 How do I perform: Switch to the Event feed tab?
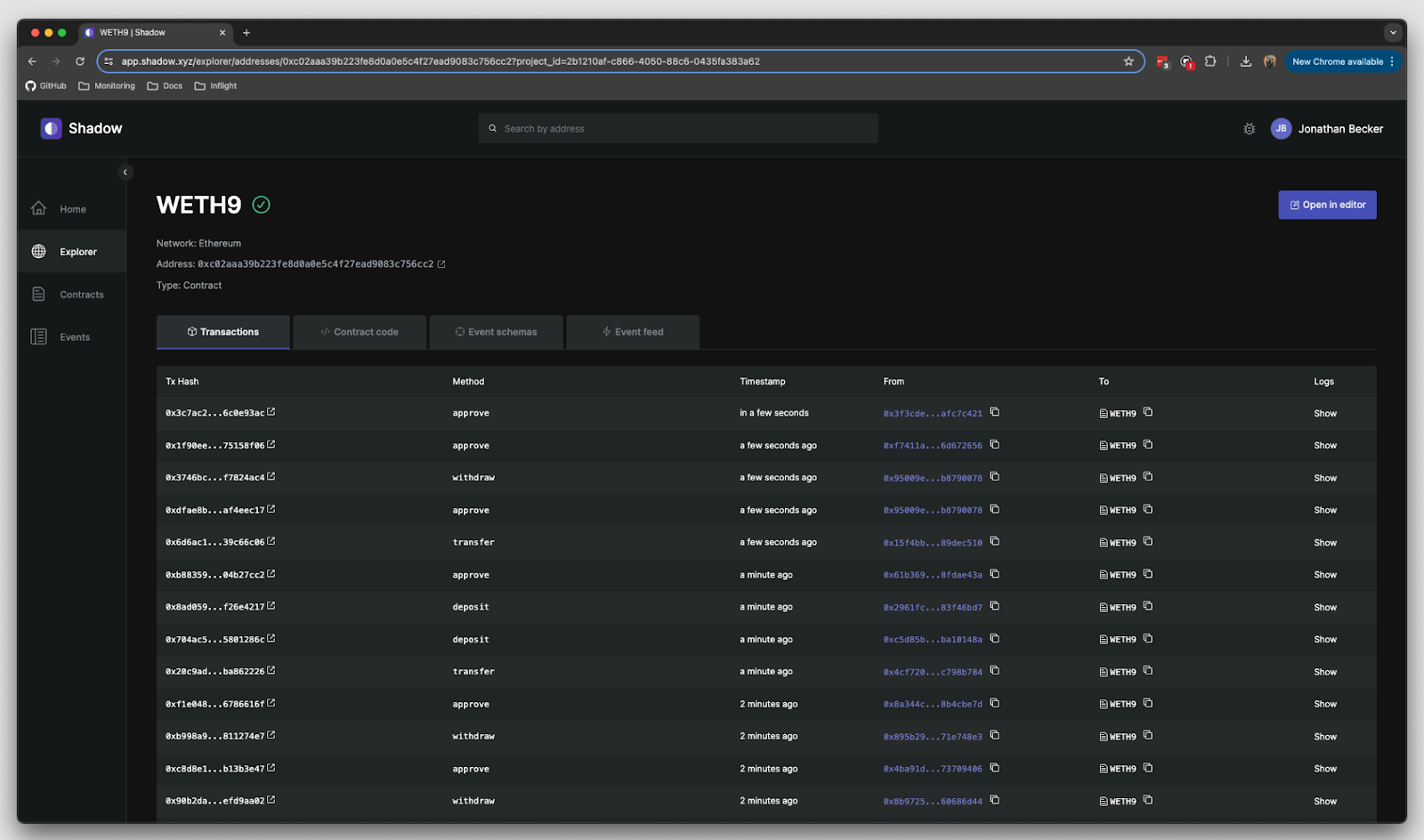click(x=633, y=332)
